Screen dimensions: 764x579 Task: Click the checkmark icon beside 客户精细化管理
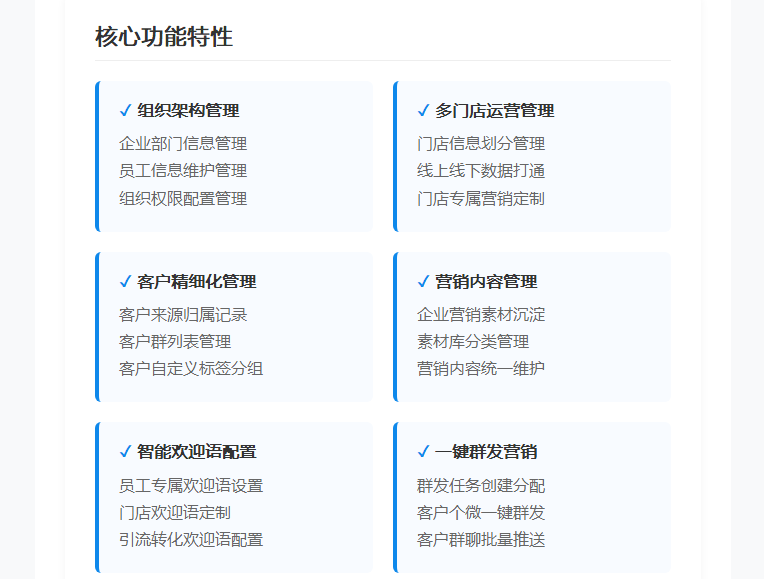pyautogui.click(x=125, y=282)
